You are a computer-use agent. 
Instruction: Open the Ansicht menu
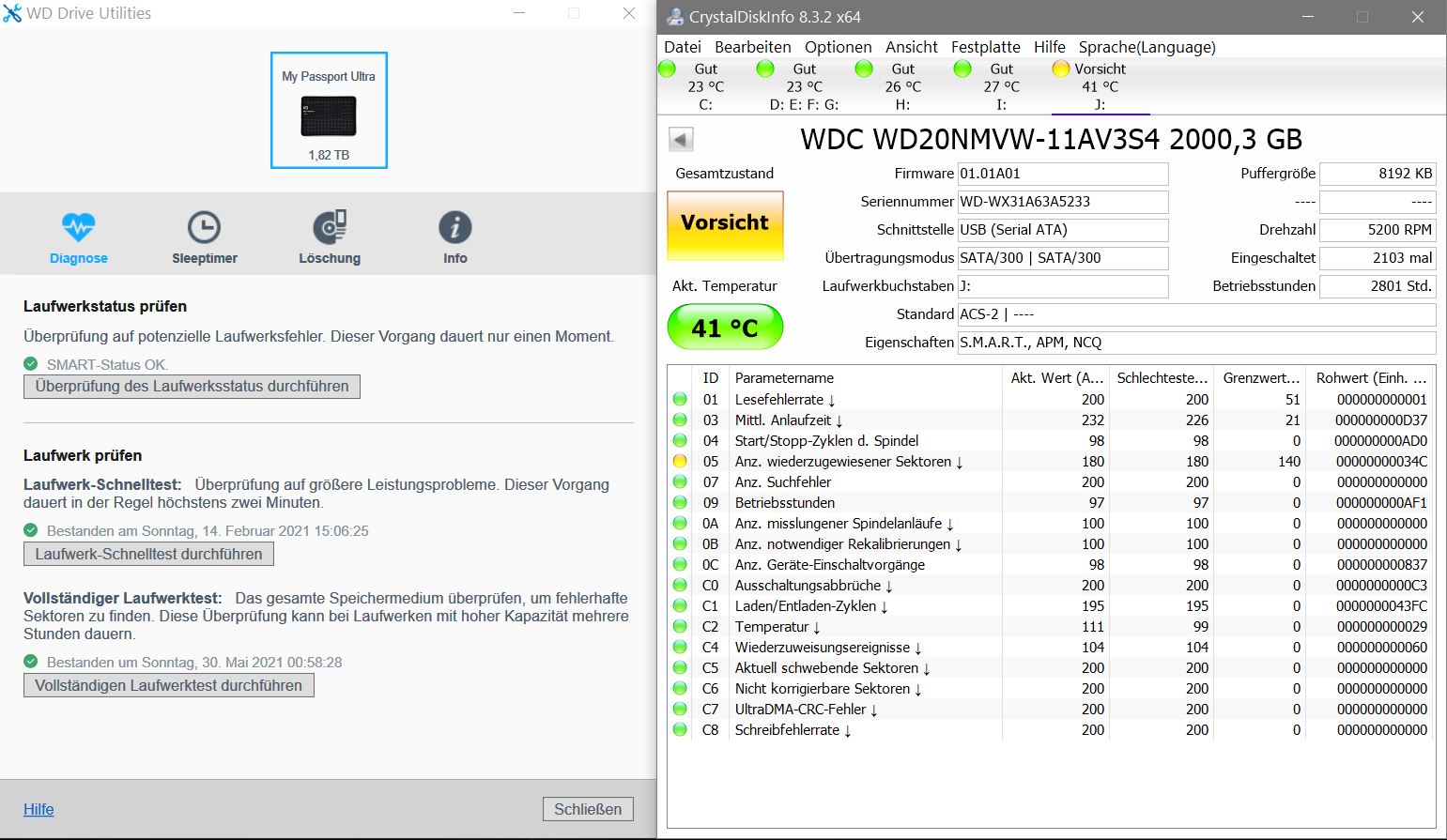tap(912, 47)
